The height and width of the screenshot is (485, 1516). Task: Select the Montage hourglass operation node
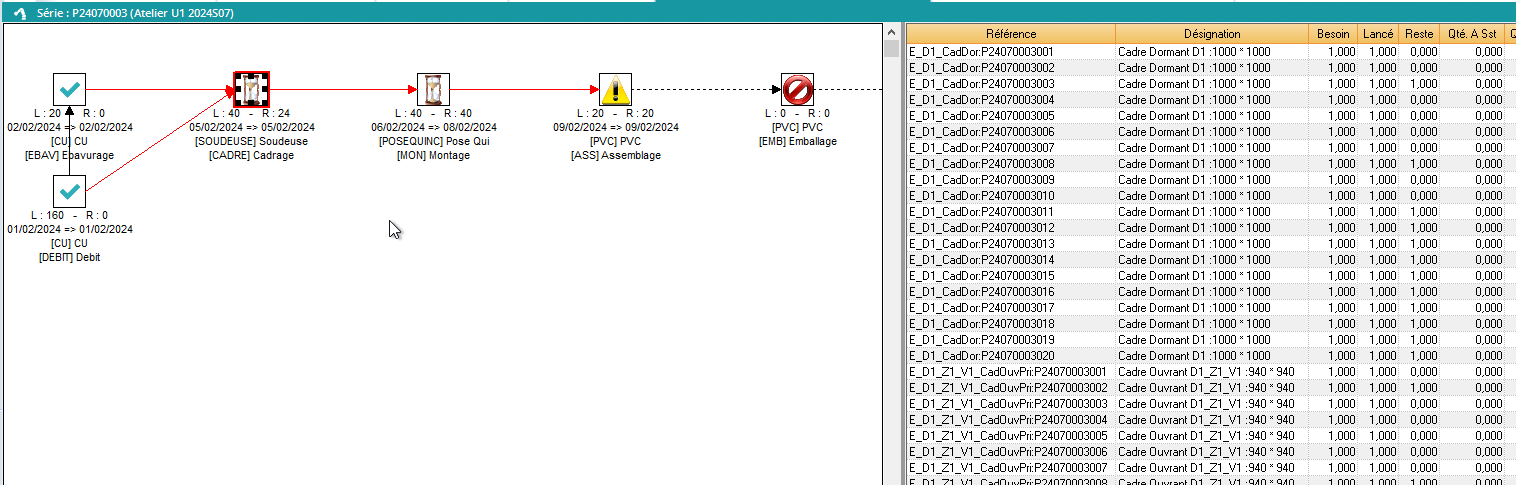click(433, 89)
